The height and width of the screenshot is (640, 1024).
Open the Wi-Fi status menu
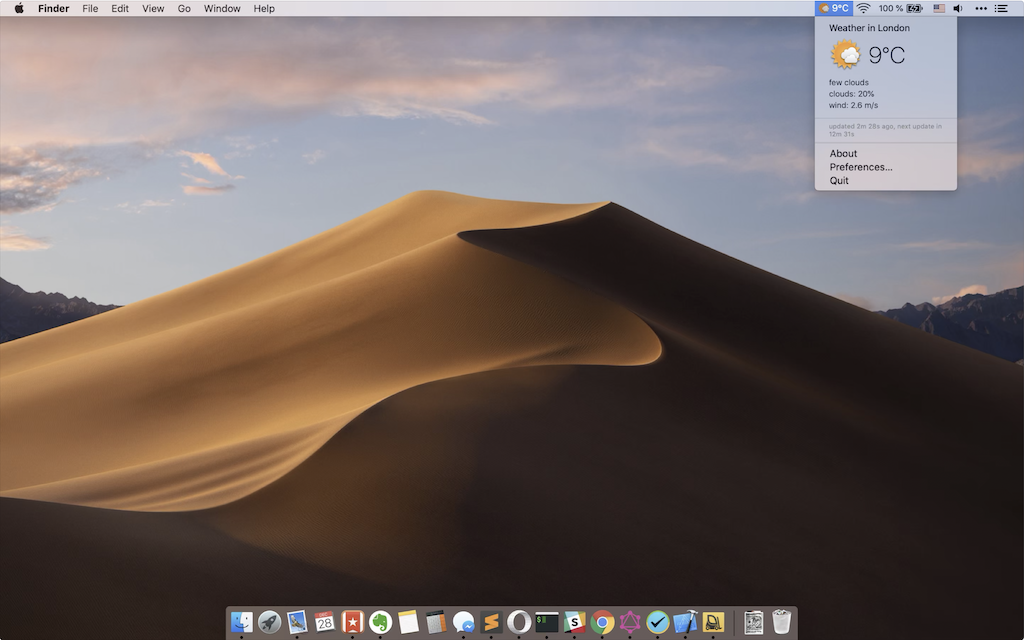tap(863, 8)
